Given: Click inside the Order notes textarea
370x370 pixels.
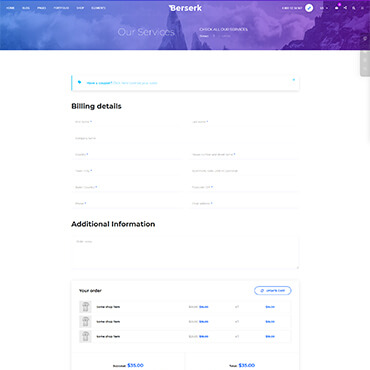Looking at the screenshot, I should coord(185,253).
